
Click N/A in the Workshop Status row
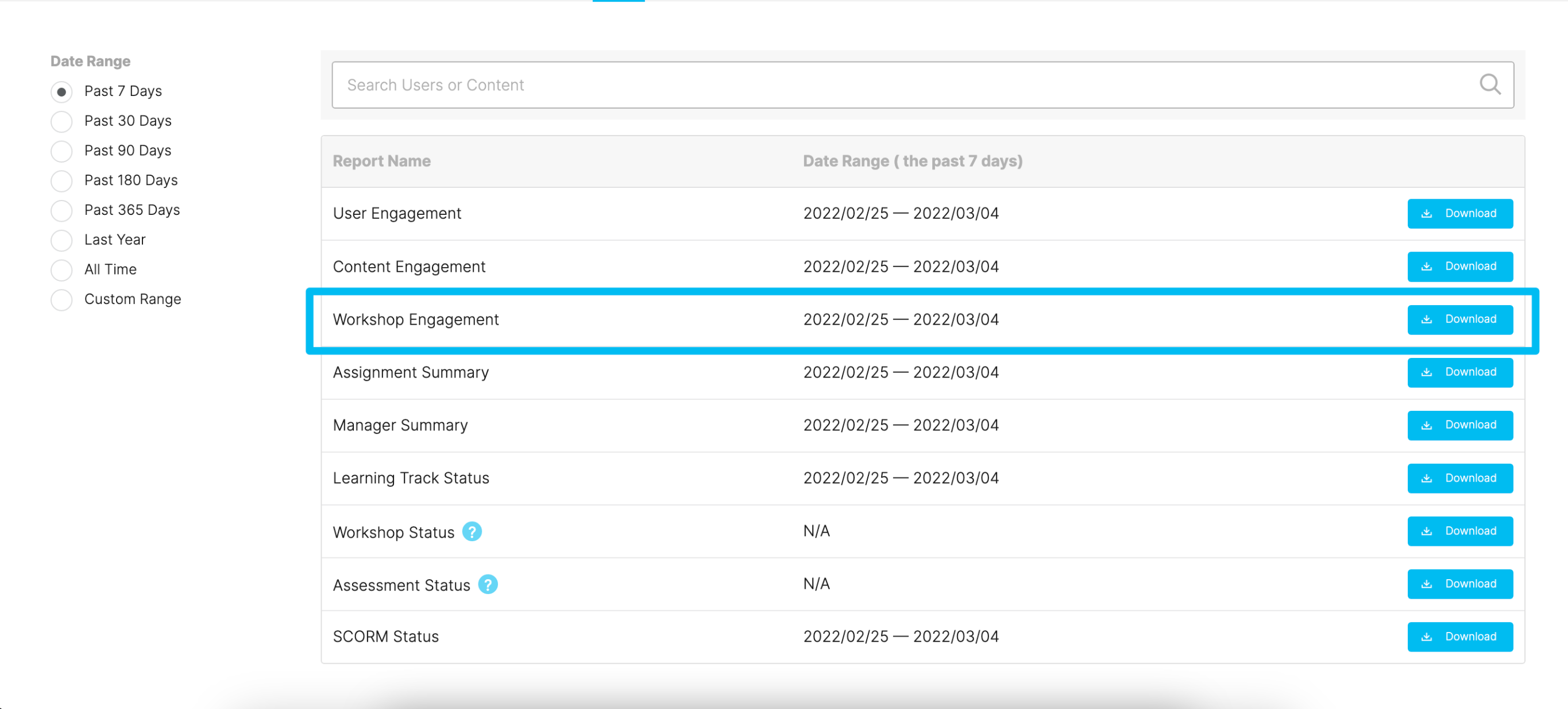[816, 531]
